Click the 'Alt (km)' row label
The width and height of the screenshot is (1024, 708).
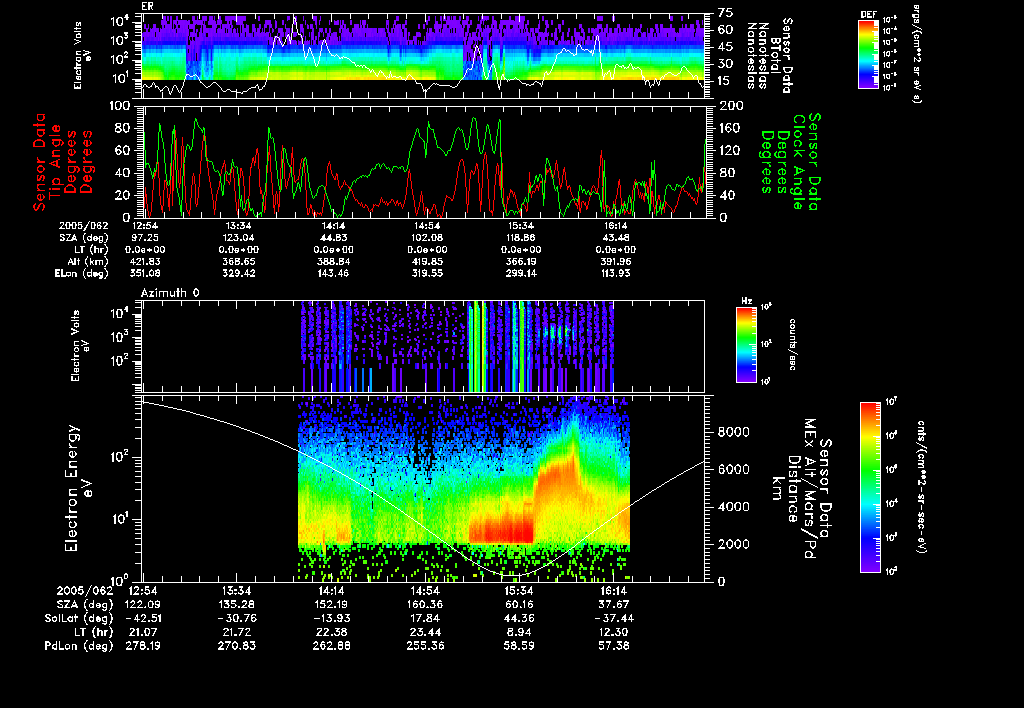click(x=88, y=261)
